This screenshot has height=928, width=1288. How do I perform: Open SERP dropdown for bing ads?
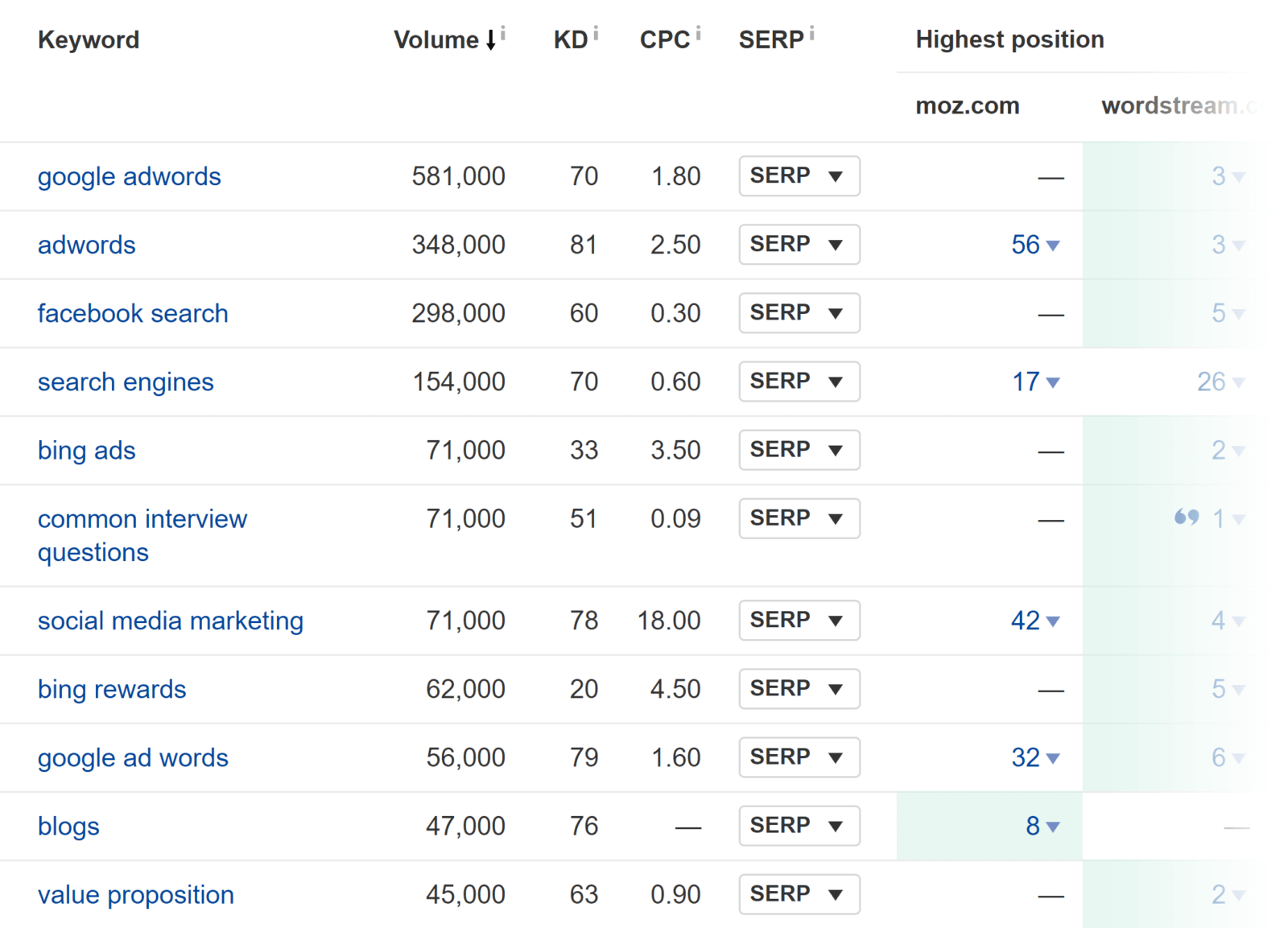pos(799,450)
